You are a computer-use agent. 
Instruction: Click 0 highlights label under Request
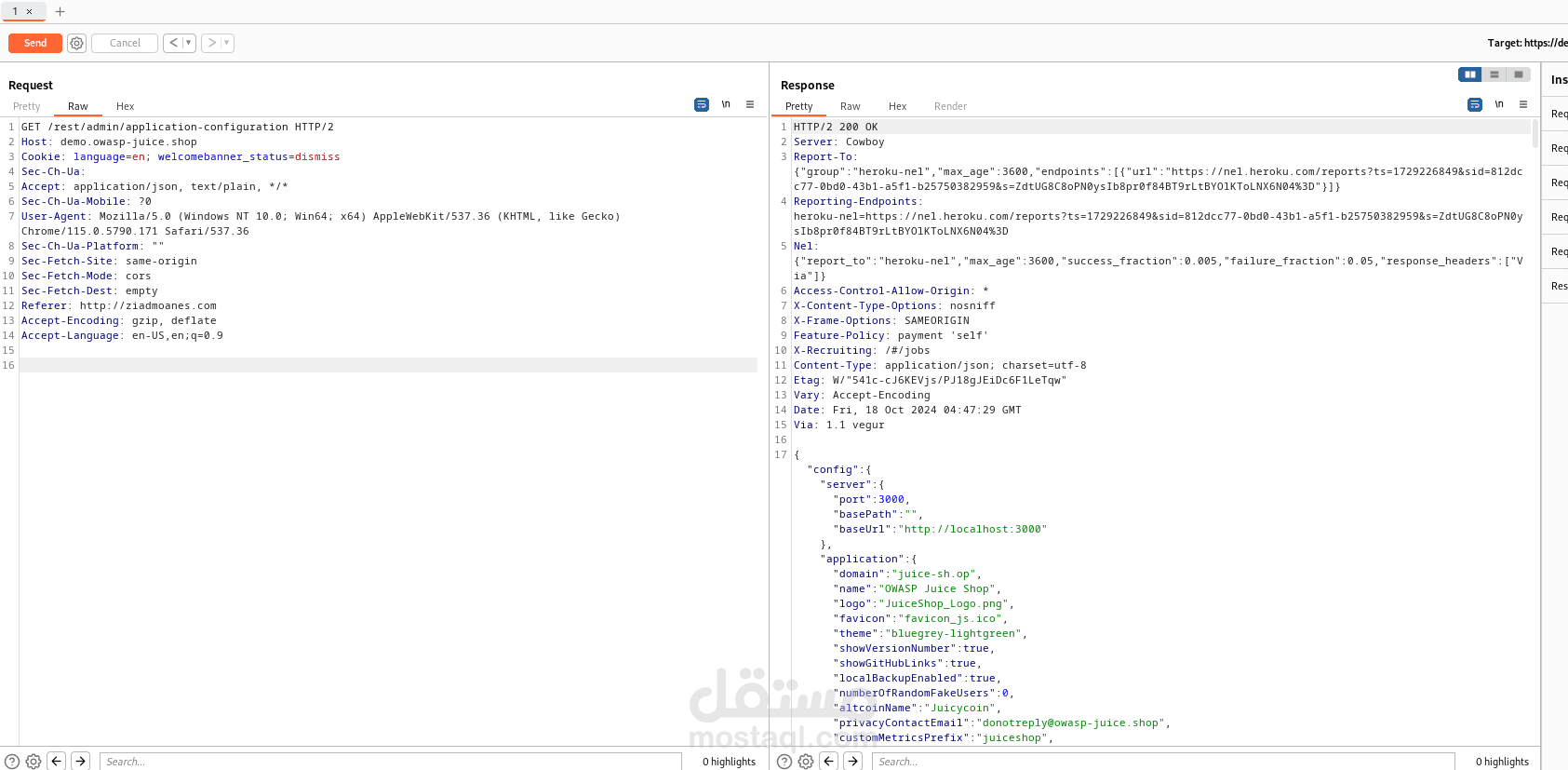[730, 762]
